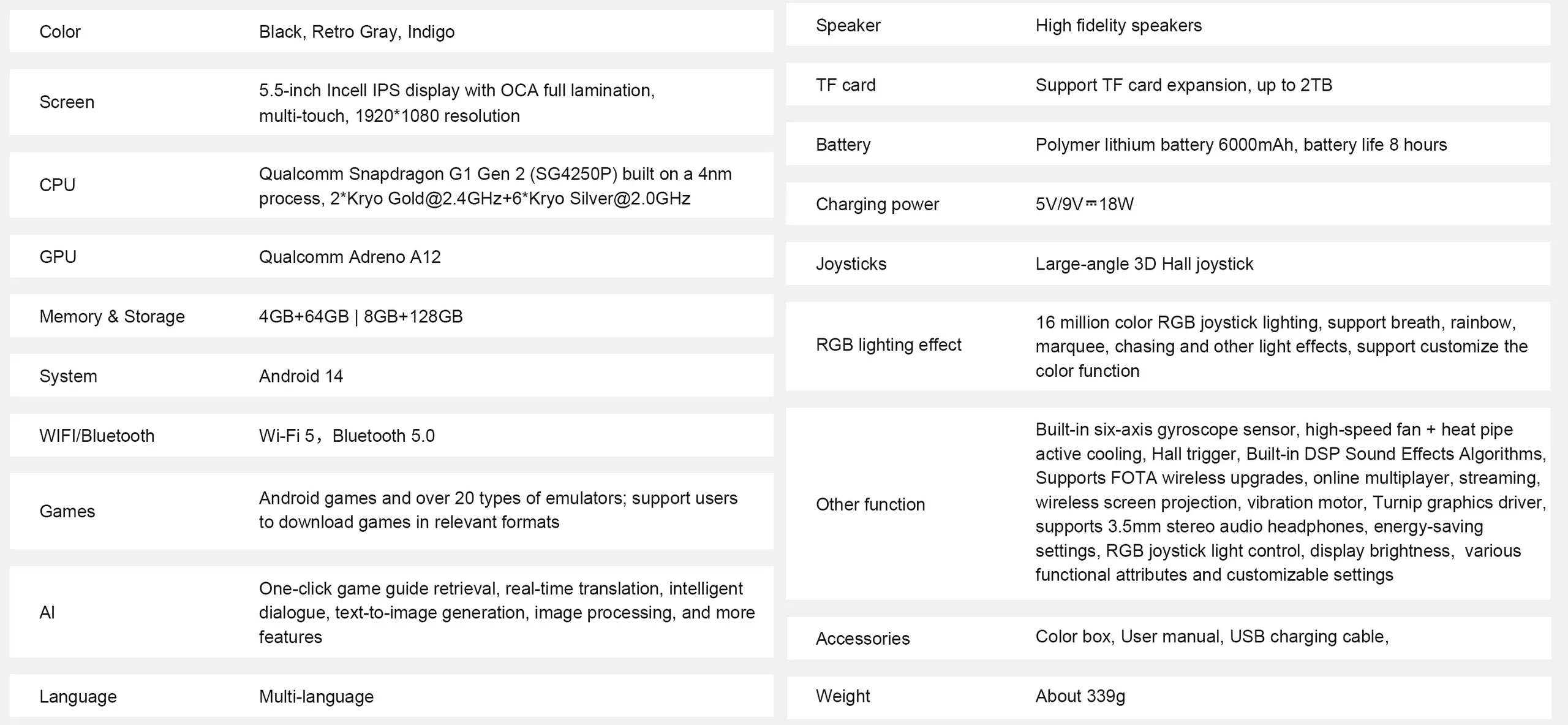The width and height of the screenshot is (1568, 725).
Task: Select the Black, Retro Gray, Indigo text
Action: tap(356, 32)
